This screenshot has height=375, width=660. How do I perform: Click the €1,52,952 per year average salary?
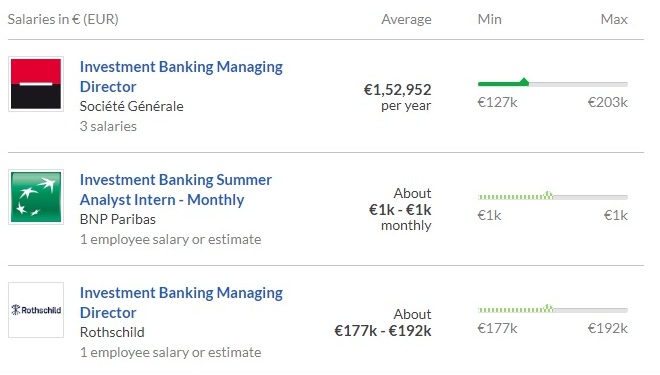[398, 97]
